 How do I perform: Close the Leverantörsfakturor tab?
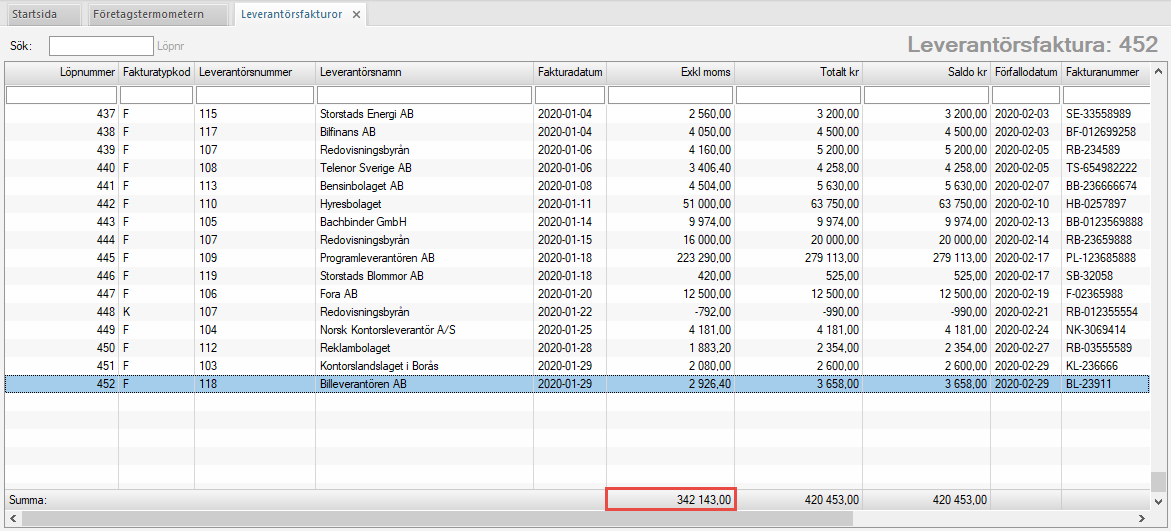357,15
